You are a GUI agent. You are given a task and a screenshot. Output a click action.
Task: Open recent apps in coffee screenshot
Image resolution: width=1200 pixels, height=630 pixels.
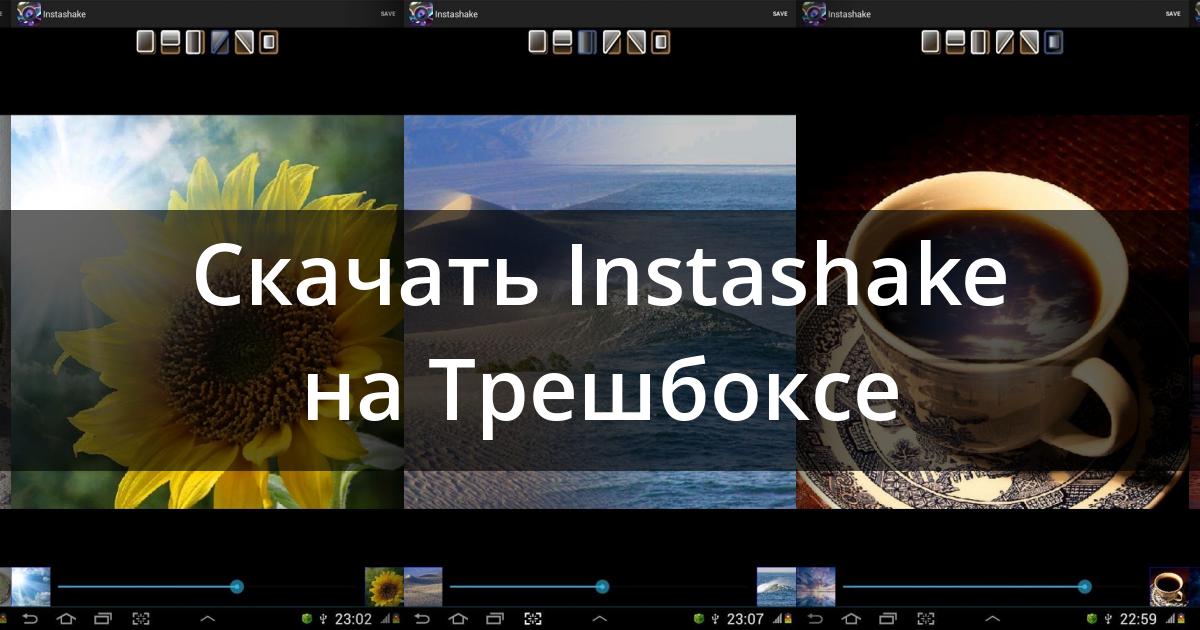(889, 619)
